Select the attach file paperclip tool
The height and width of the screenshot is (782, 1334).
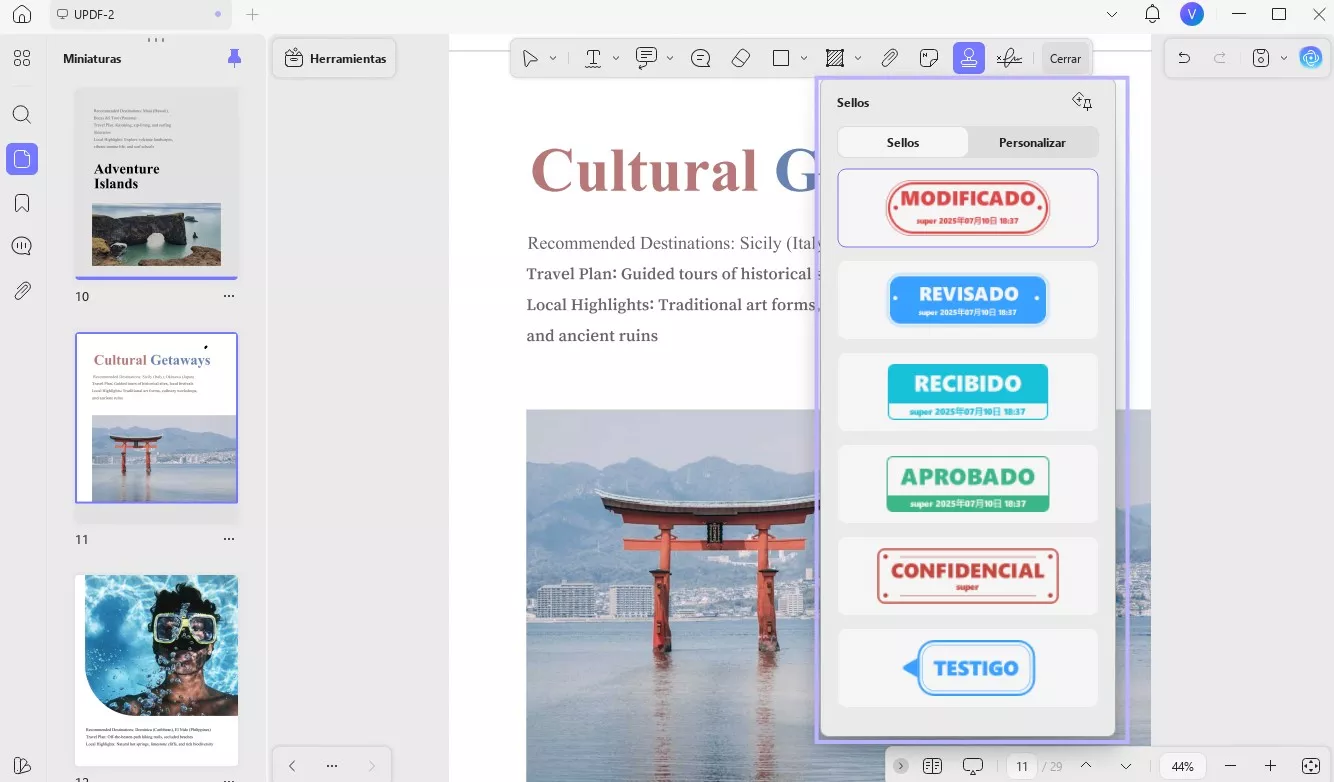(889, 59)
